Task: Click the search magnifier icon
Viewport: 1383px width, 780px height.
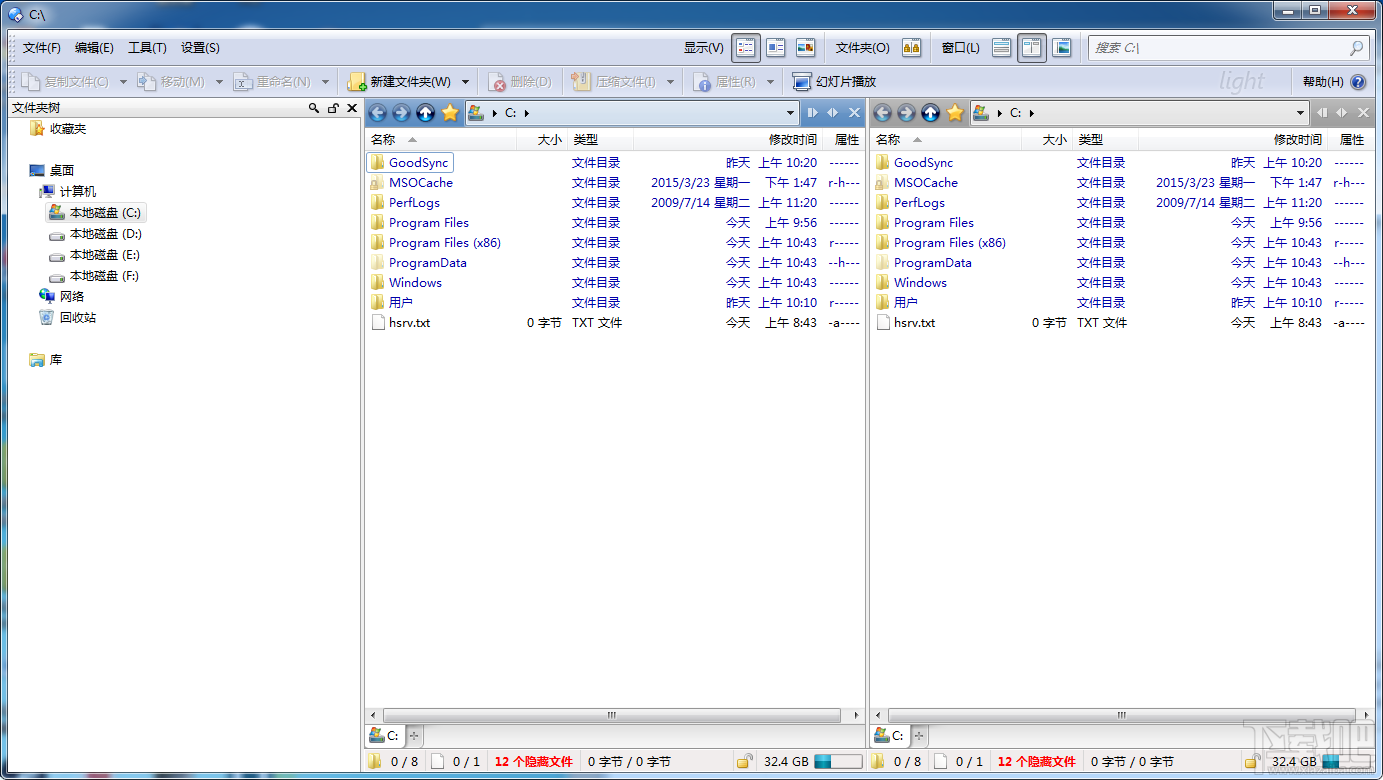Action: [x=1356, y=47]
